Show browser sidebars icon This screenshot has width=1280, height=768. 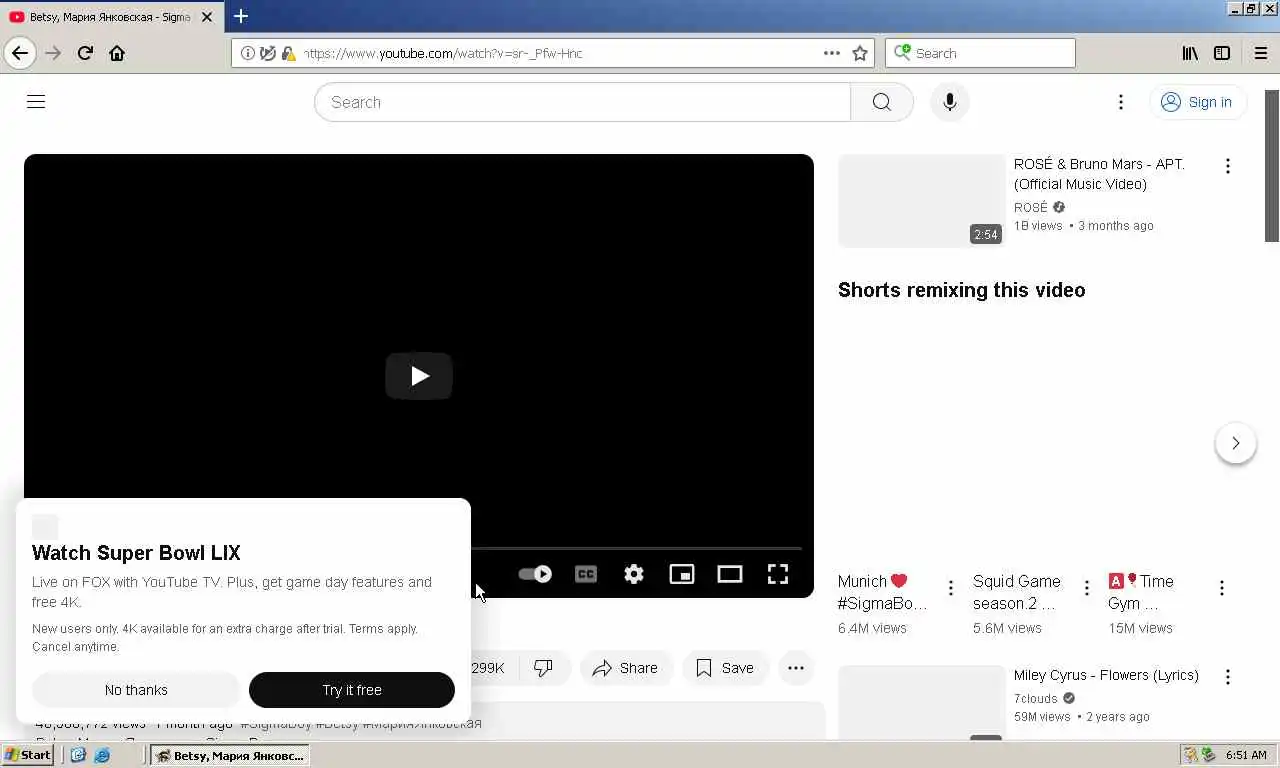[1222, 53]
